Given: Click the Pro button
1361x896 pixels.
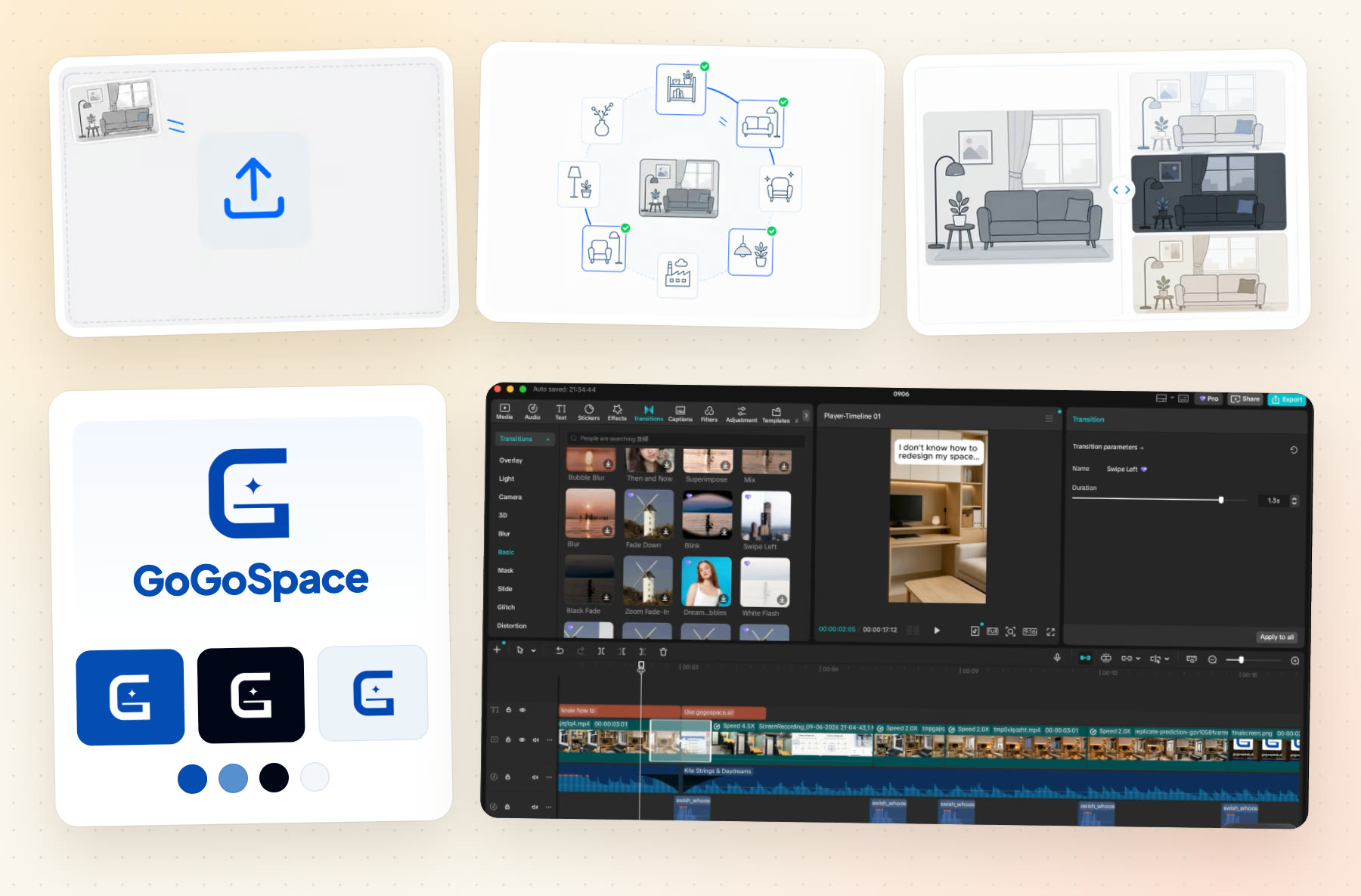Looking at the screenshot, I should coord(1209,398).
